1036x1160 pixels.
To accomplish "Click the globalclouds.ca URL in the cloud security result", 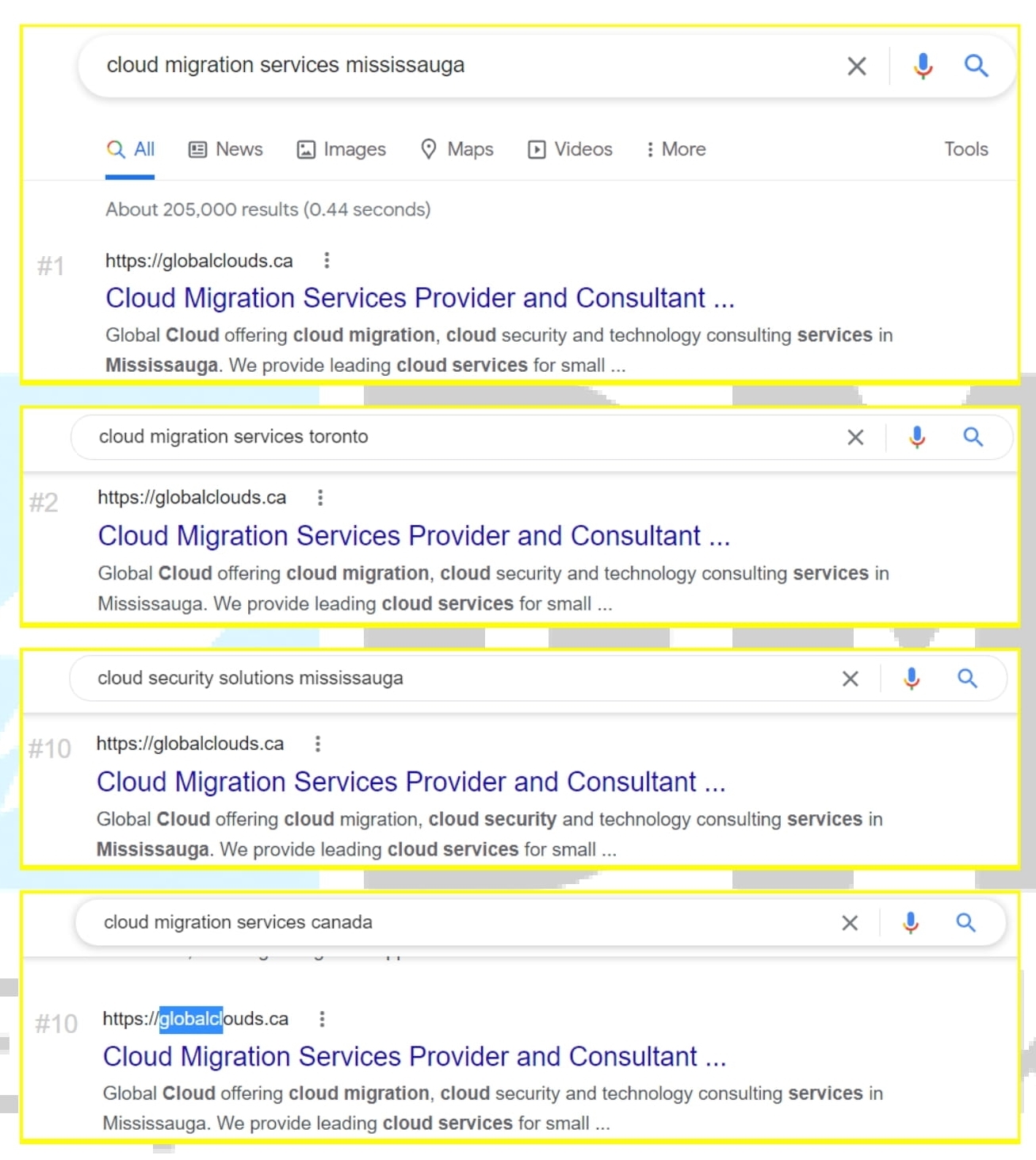I will click(x=190, y=744).
